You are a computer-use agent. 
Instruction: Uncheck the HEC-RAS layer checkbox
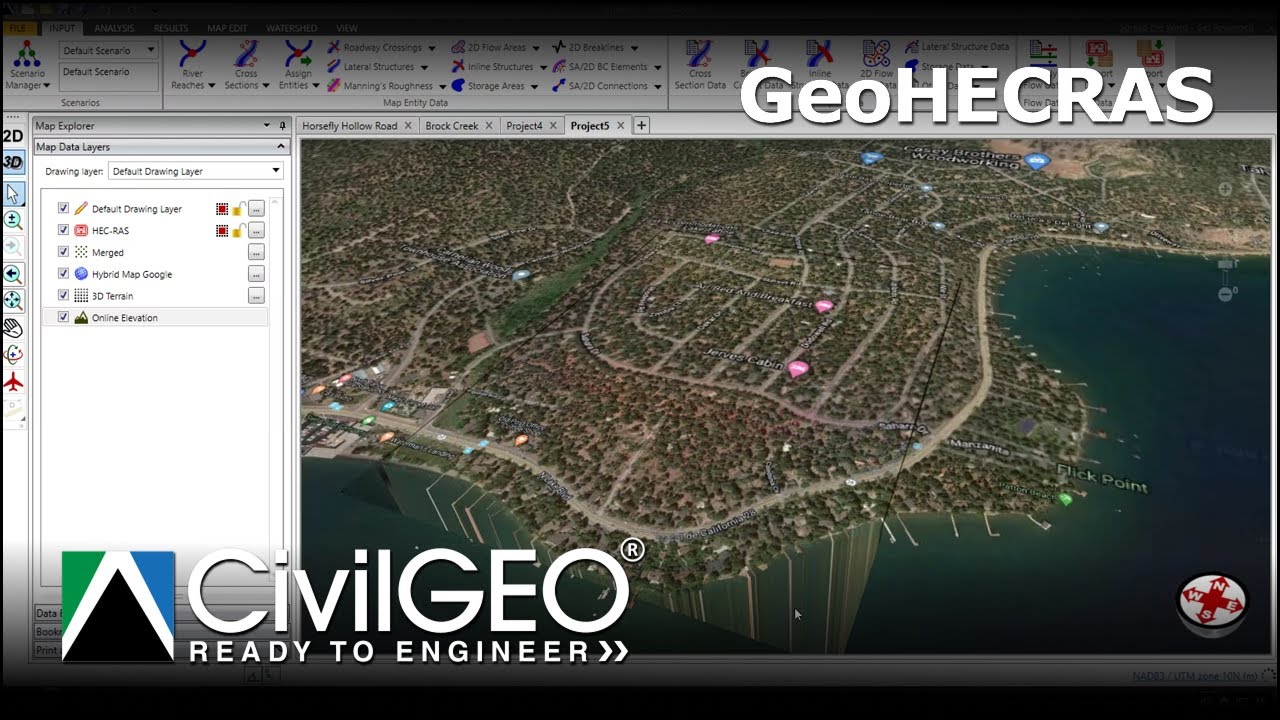64,231
